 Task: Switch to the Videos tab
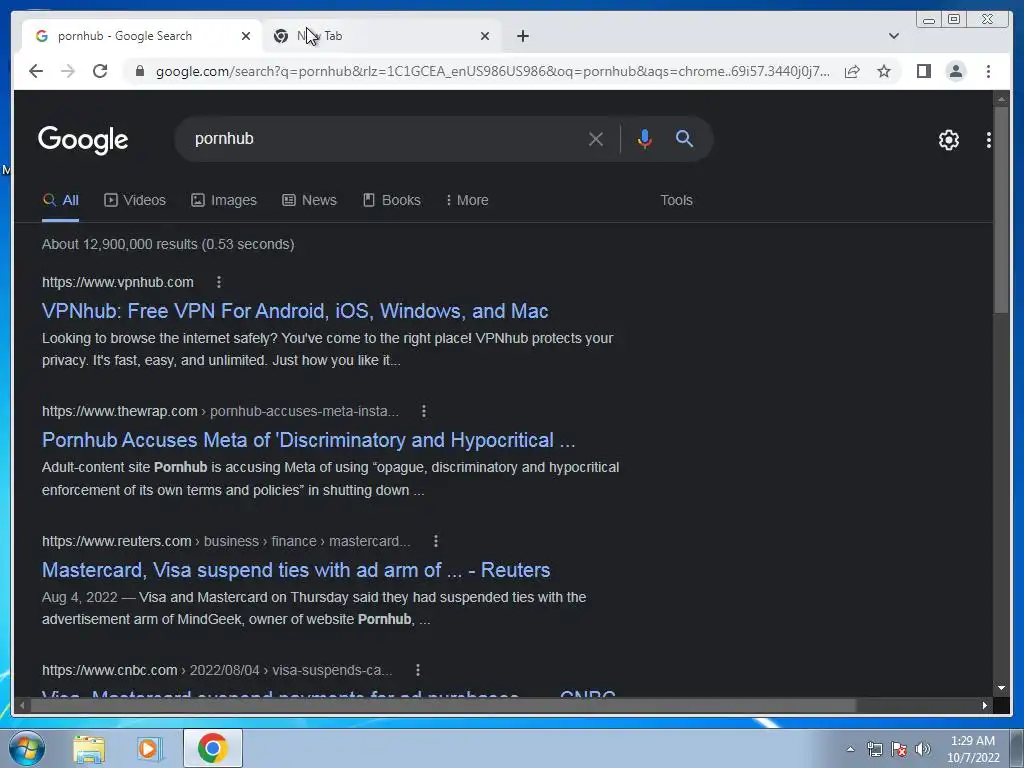[135, 200]
